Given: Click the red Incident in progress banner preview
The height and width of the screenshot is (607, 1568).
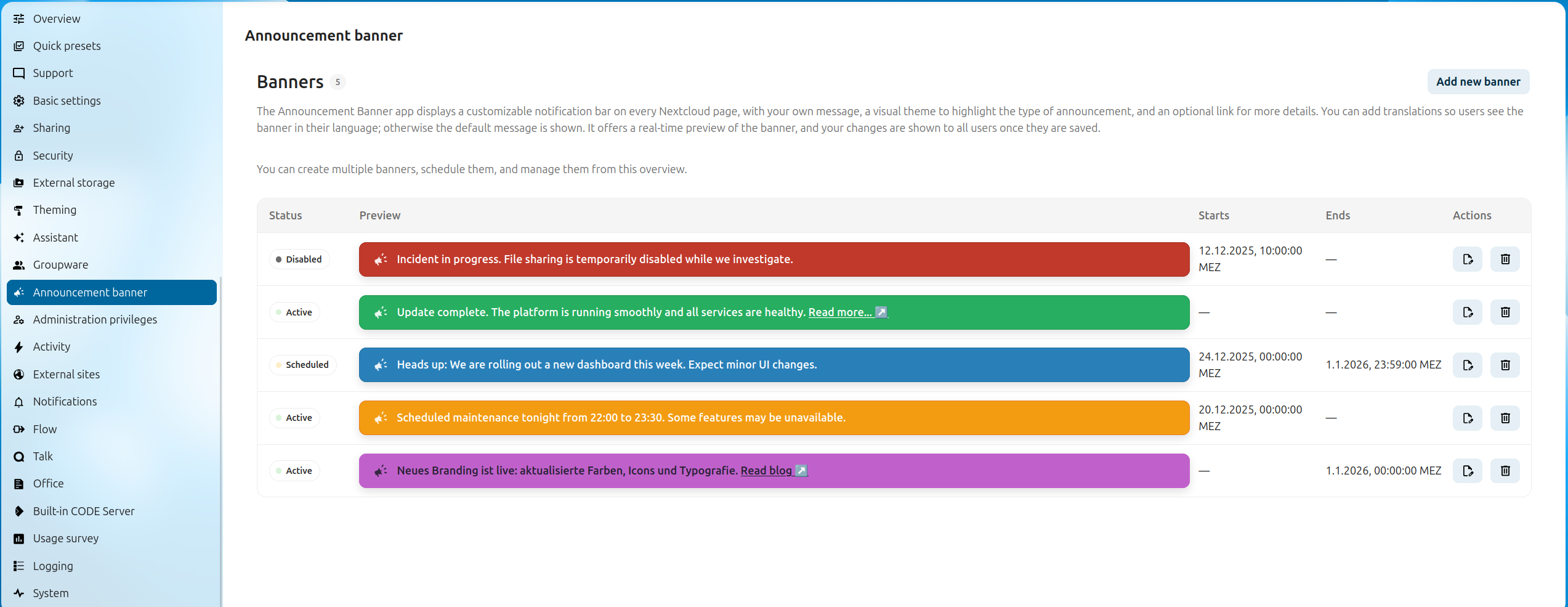Looking at the screenshot, I should tap(774, 259).
